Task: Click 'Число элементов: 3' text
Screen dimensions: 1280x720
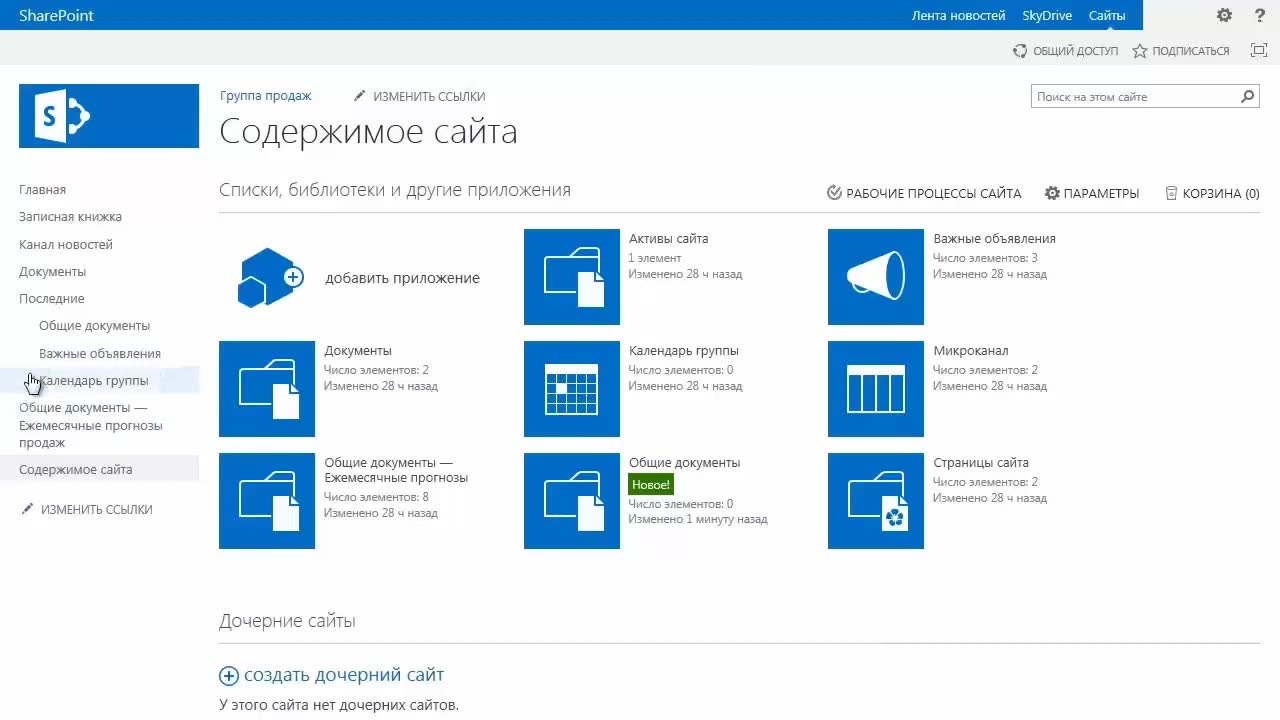Action: tap(985, 258)
